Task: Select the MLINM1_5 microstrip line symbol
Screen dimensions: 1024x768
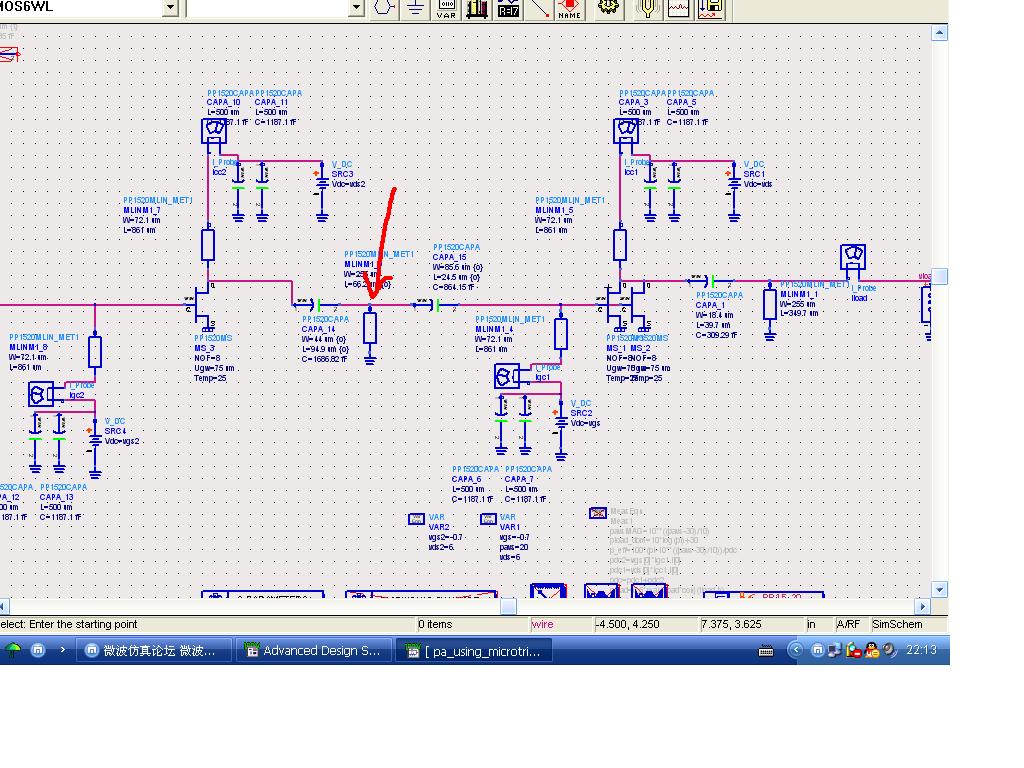Action: point(620,245)
